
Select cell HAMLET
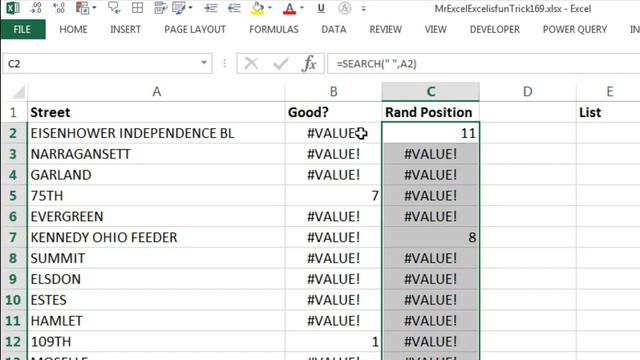coord(156,321)
